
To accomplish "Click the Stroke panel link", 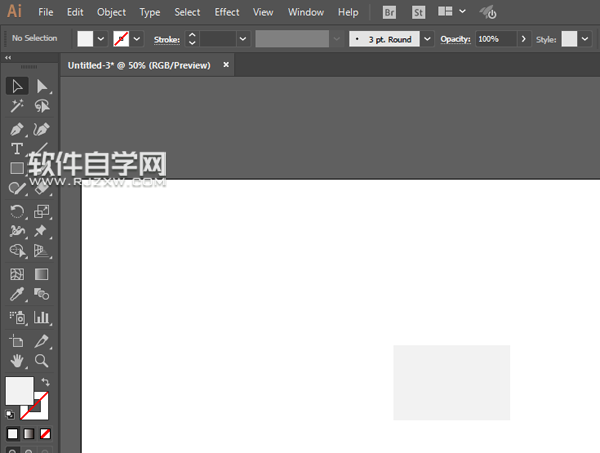I will tap(166, 39).
